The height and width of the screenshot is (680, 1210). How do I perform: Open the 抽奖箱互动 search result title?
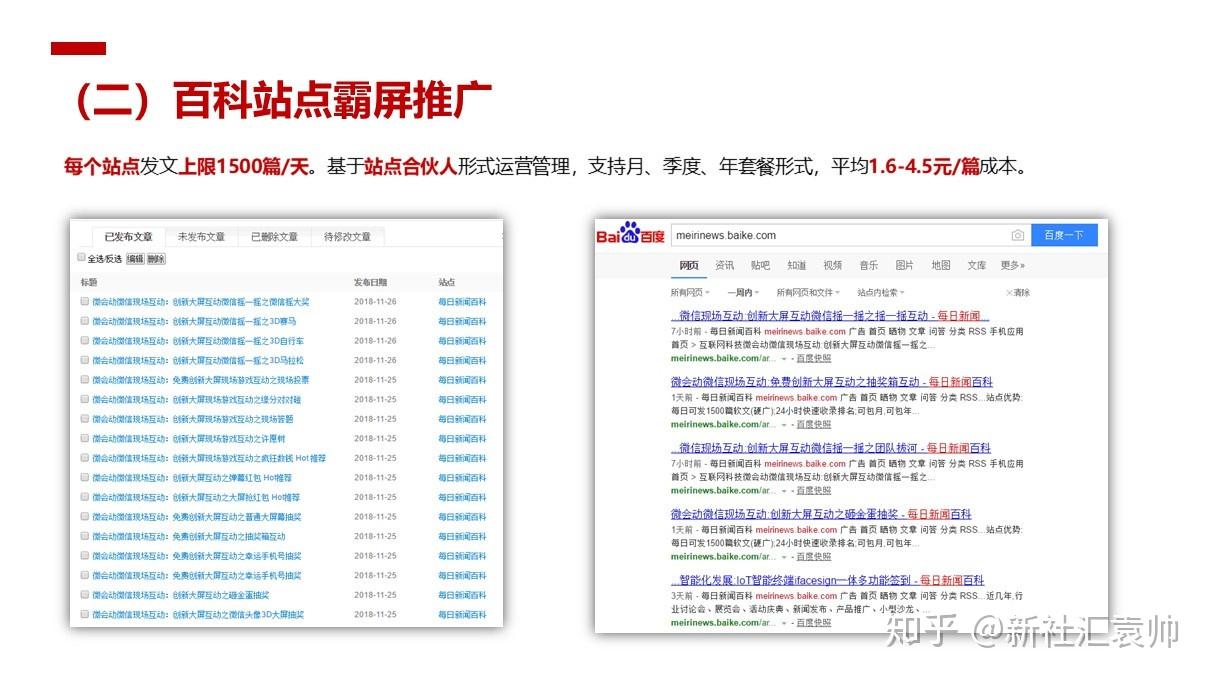point(831,382)
